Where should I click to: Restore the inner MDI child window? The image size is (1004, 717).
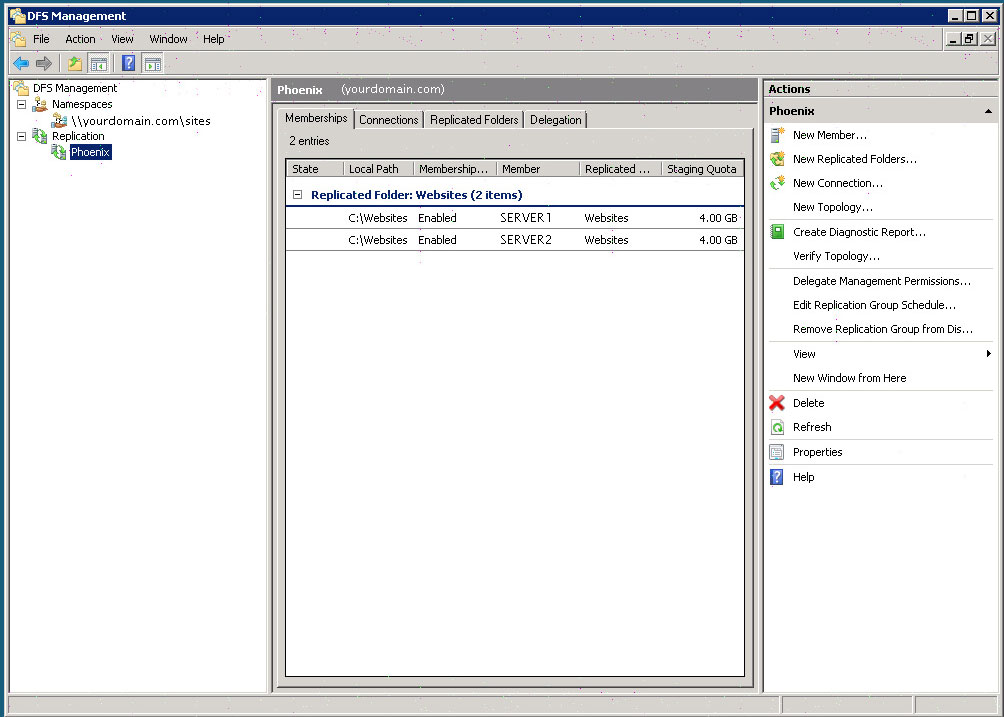tap(969, 39)
